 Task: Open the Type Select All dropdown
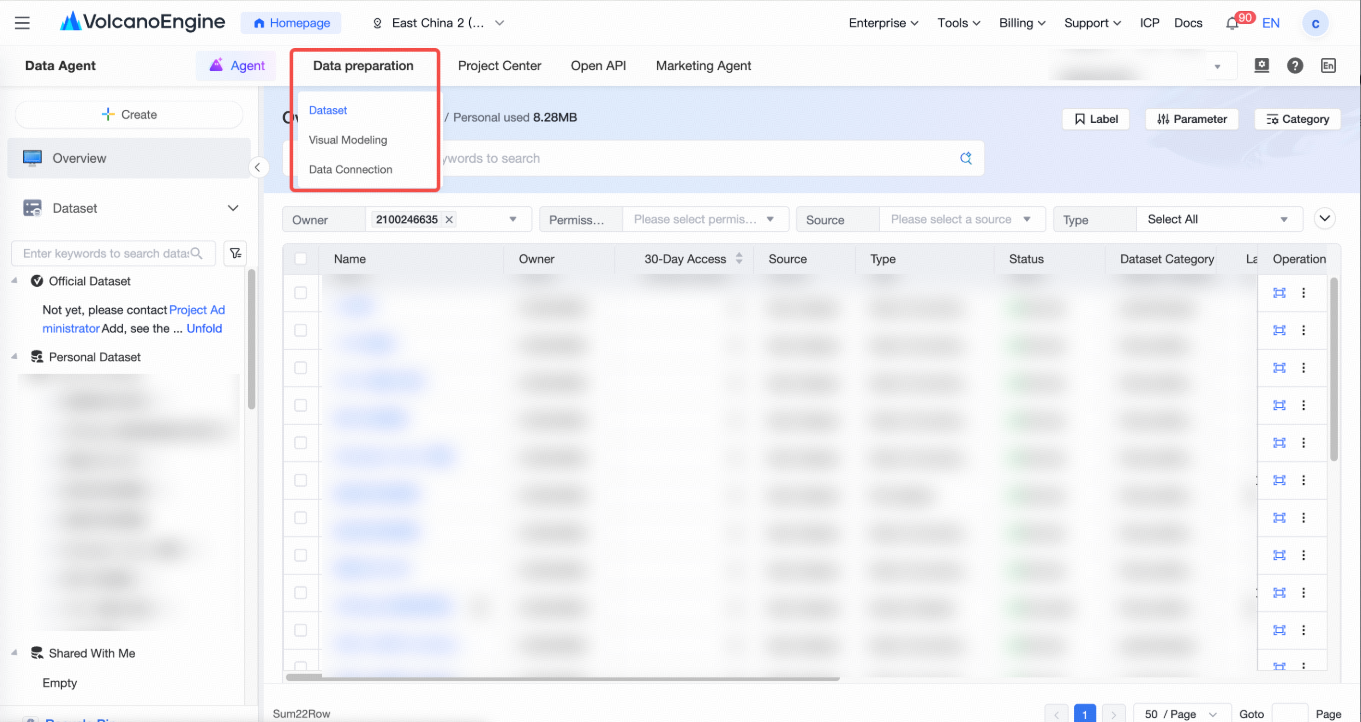(1219, 219)
